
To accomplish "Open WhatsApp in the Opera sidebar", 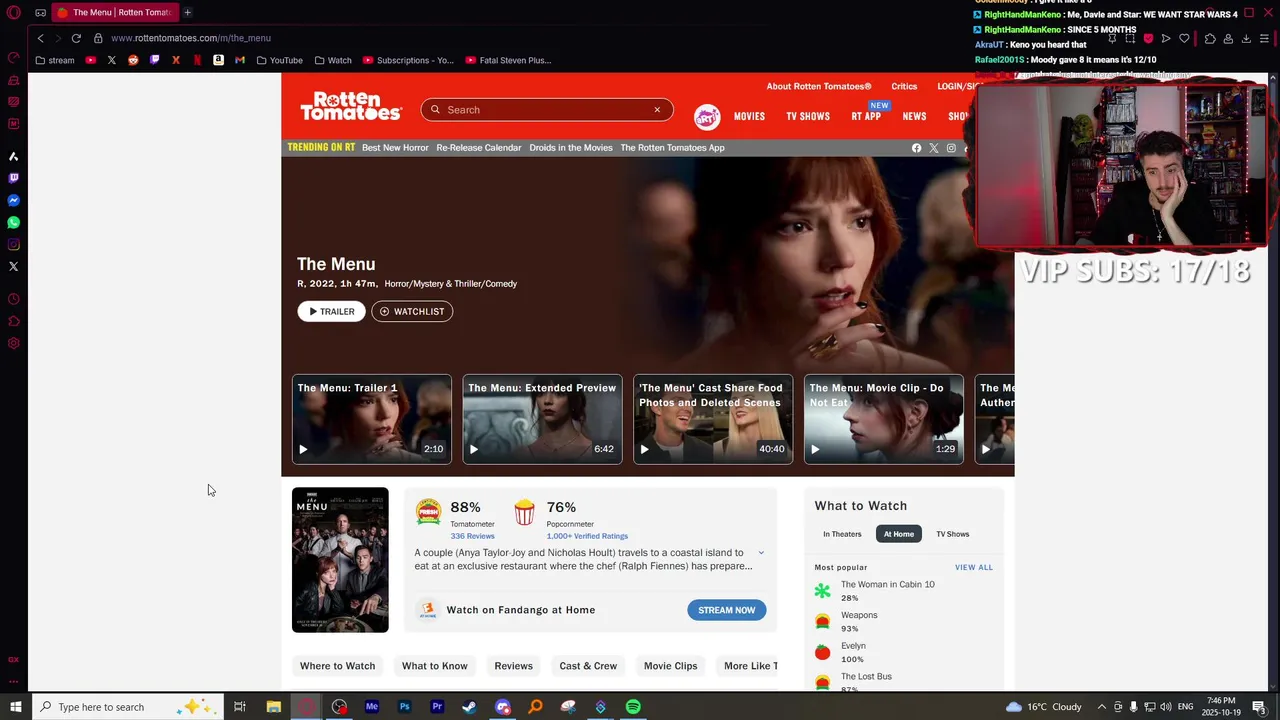I will 14,222.
